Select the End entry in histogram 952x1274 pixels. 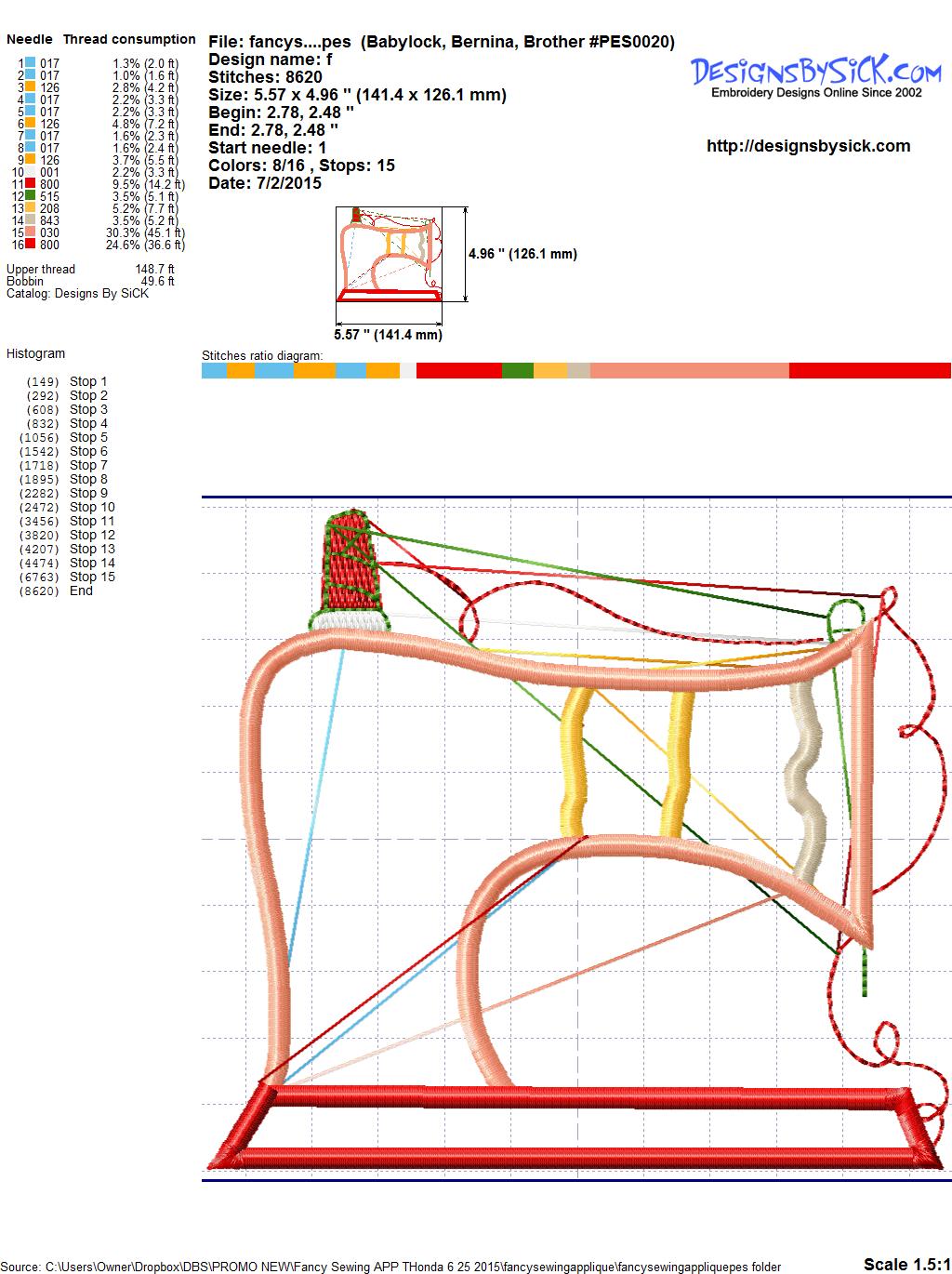click(x=81, y=591)
